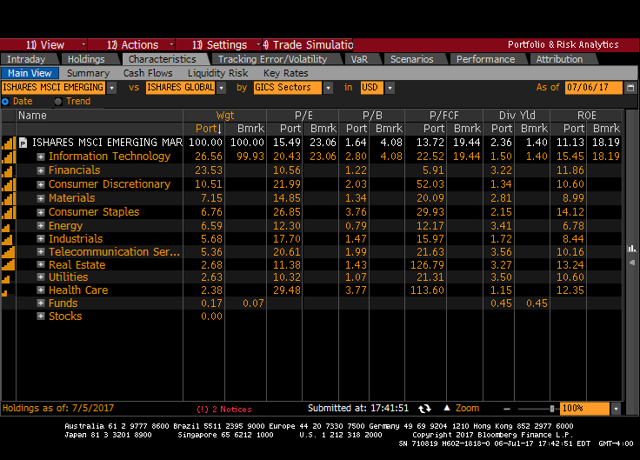Open the benchmark dropdown arrow beside ISHARES GLOBAL

[221, 88]
